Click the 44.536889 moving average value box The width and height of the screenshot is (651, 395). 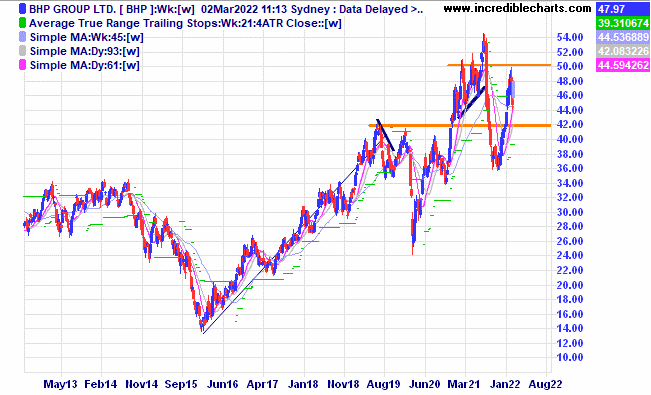623,37
